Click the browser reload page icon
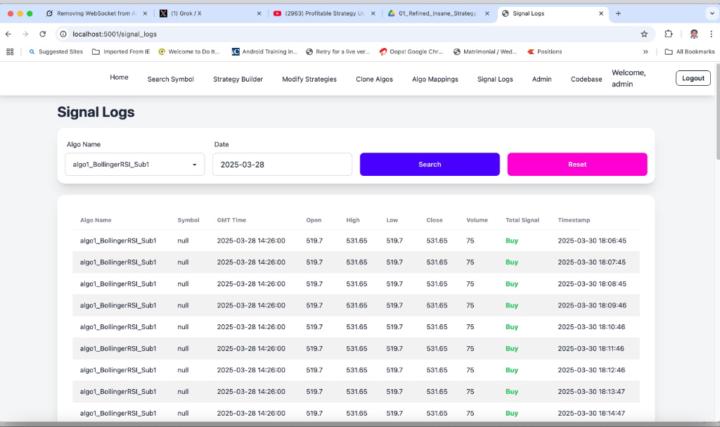Image resolution: width=720 pixels, height=427 pixels. point(42,33)
